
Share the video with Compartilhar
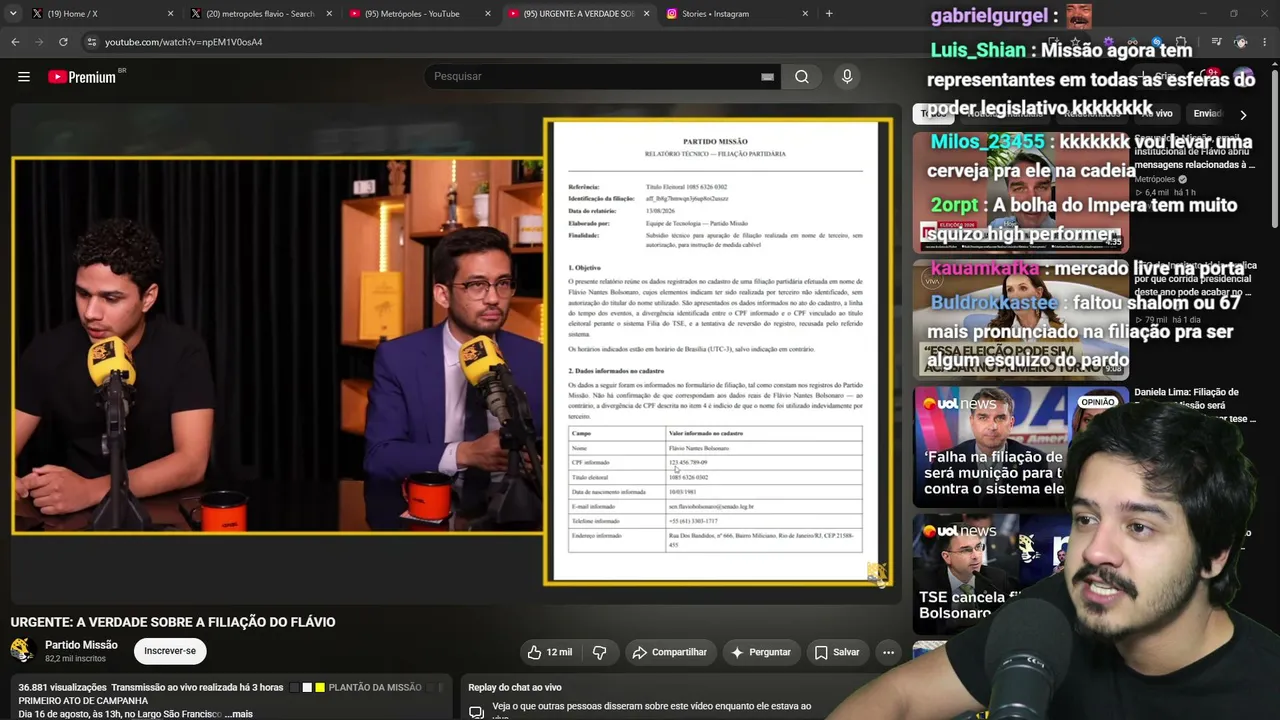pyautogui.click(x=670, y=652)
